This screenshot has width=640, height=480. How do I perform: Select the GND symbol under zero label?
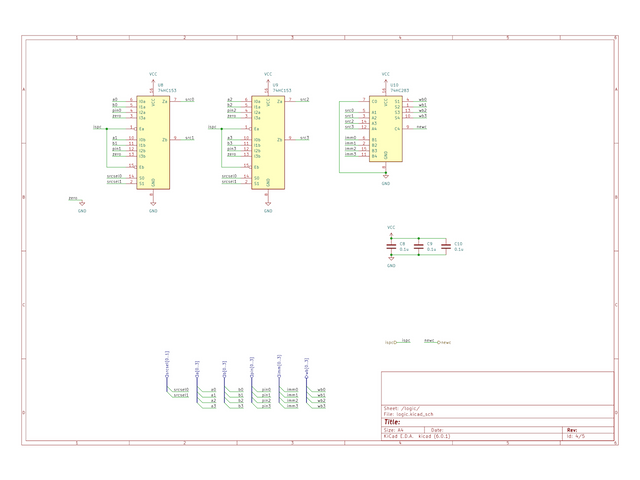coord(82,205)
